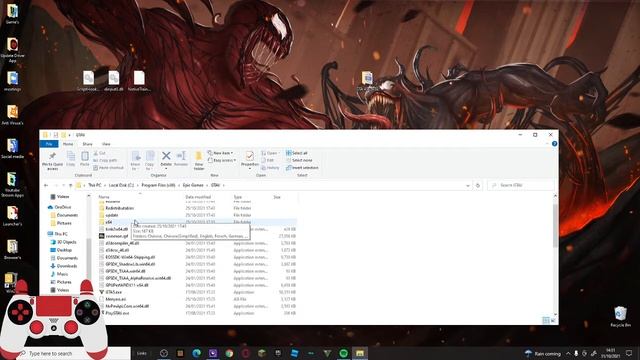The height and width of the screenshot is (360, 640).
Task: Open the Copy to dropdown
Action: point(149,160)
